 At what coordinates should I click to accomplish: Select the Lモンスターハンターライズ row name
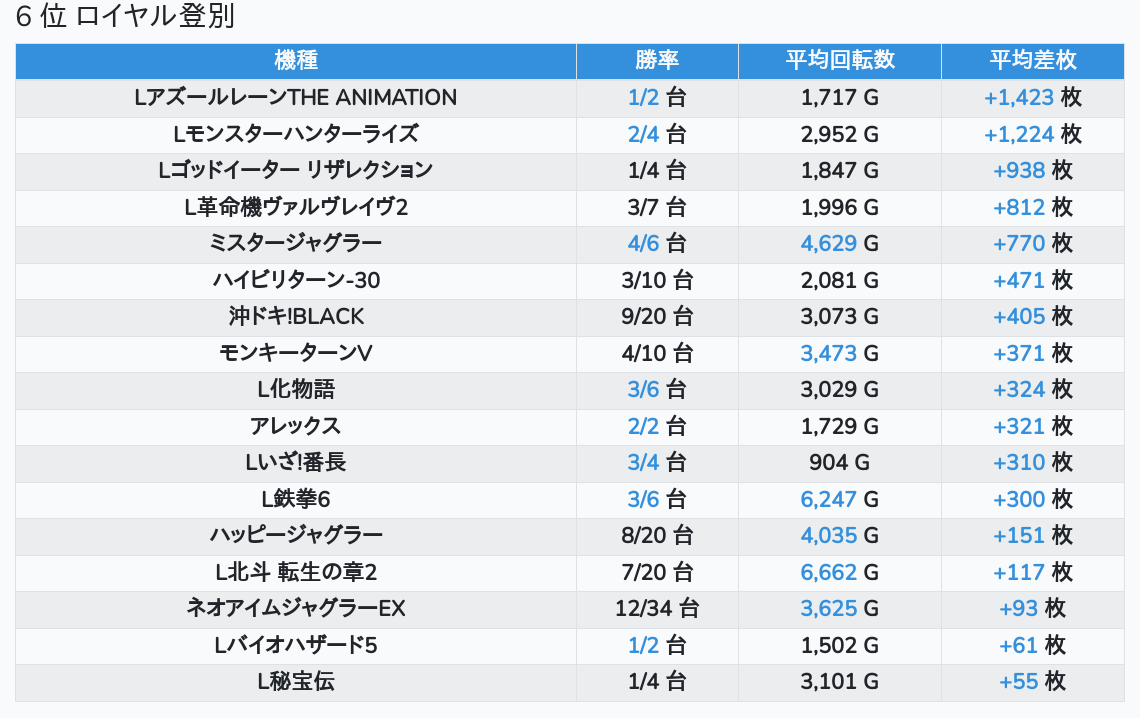coord(296,134)
